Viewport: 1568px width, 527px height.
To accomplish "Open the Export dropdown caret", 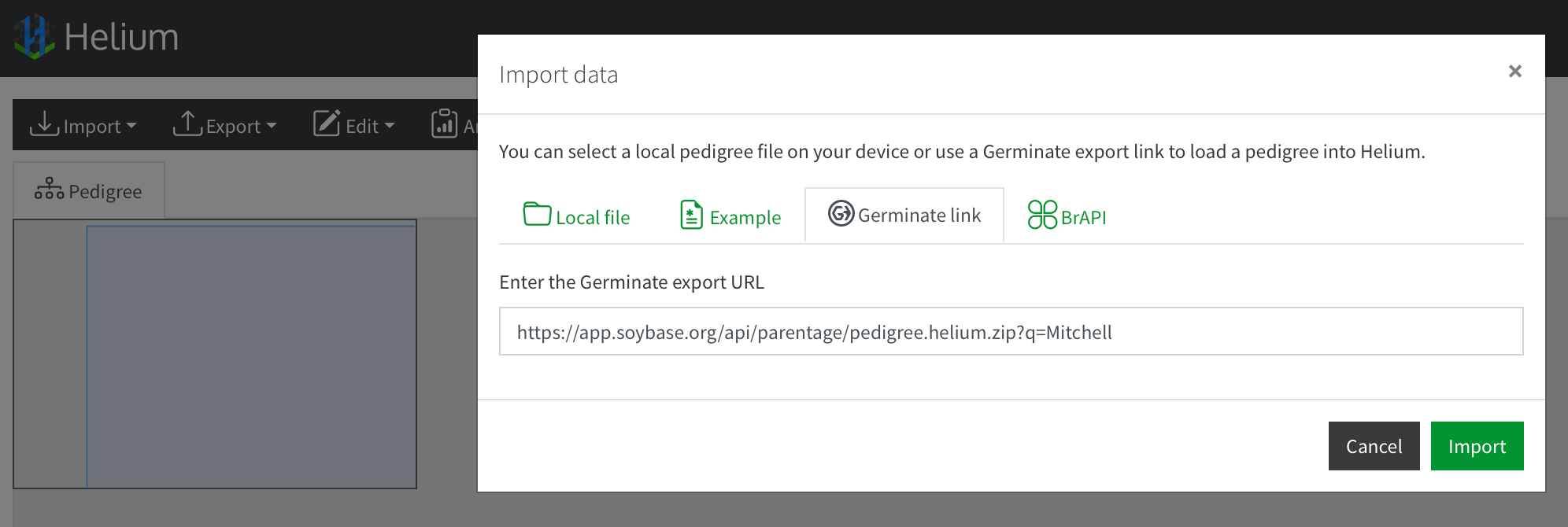I will (272, 126).
